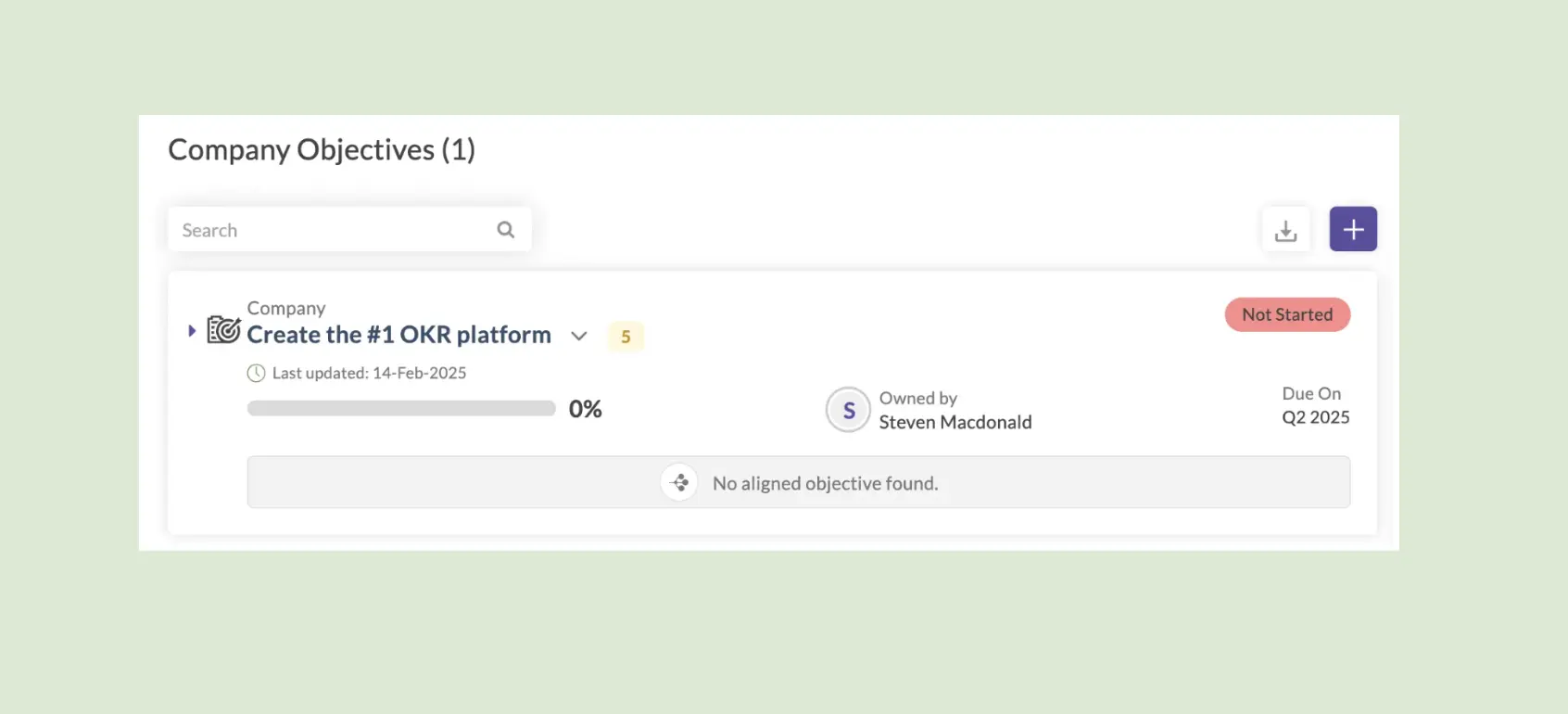Click the export/download icon
This screenshot has width=1568, height=714.
(x=1285, y=229)
